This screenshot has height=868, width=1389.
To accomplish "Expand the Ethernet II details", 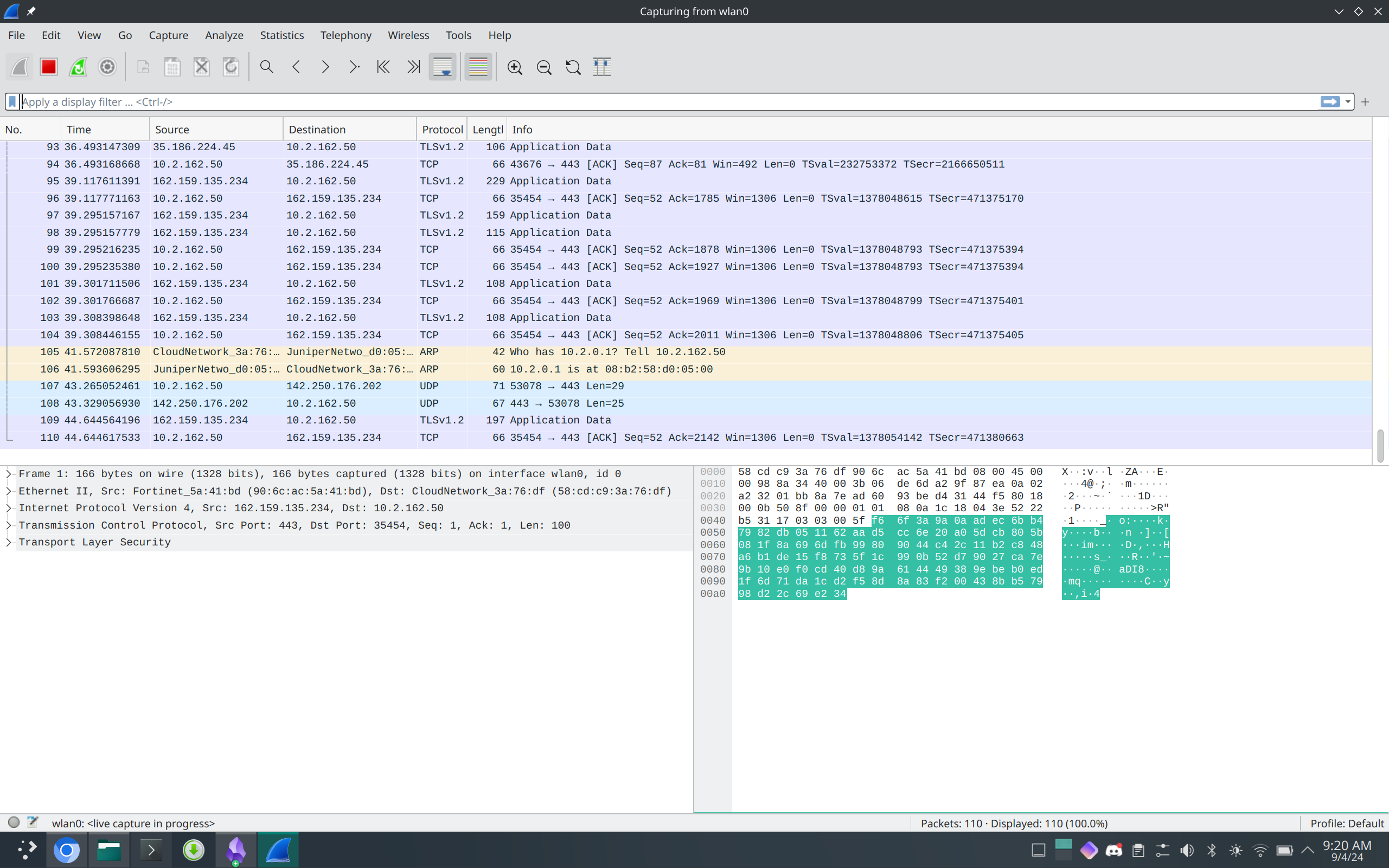I will pyautogui.click(x=9, y=491).
